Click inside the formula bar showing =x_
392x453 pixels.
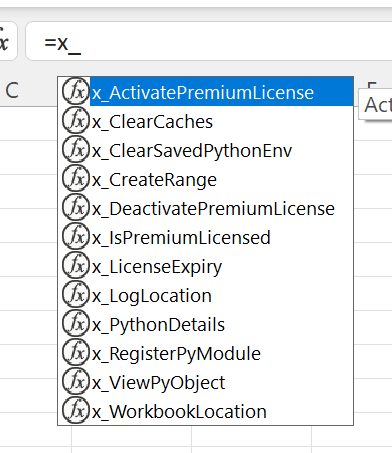[209, 41]
